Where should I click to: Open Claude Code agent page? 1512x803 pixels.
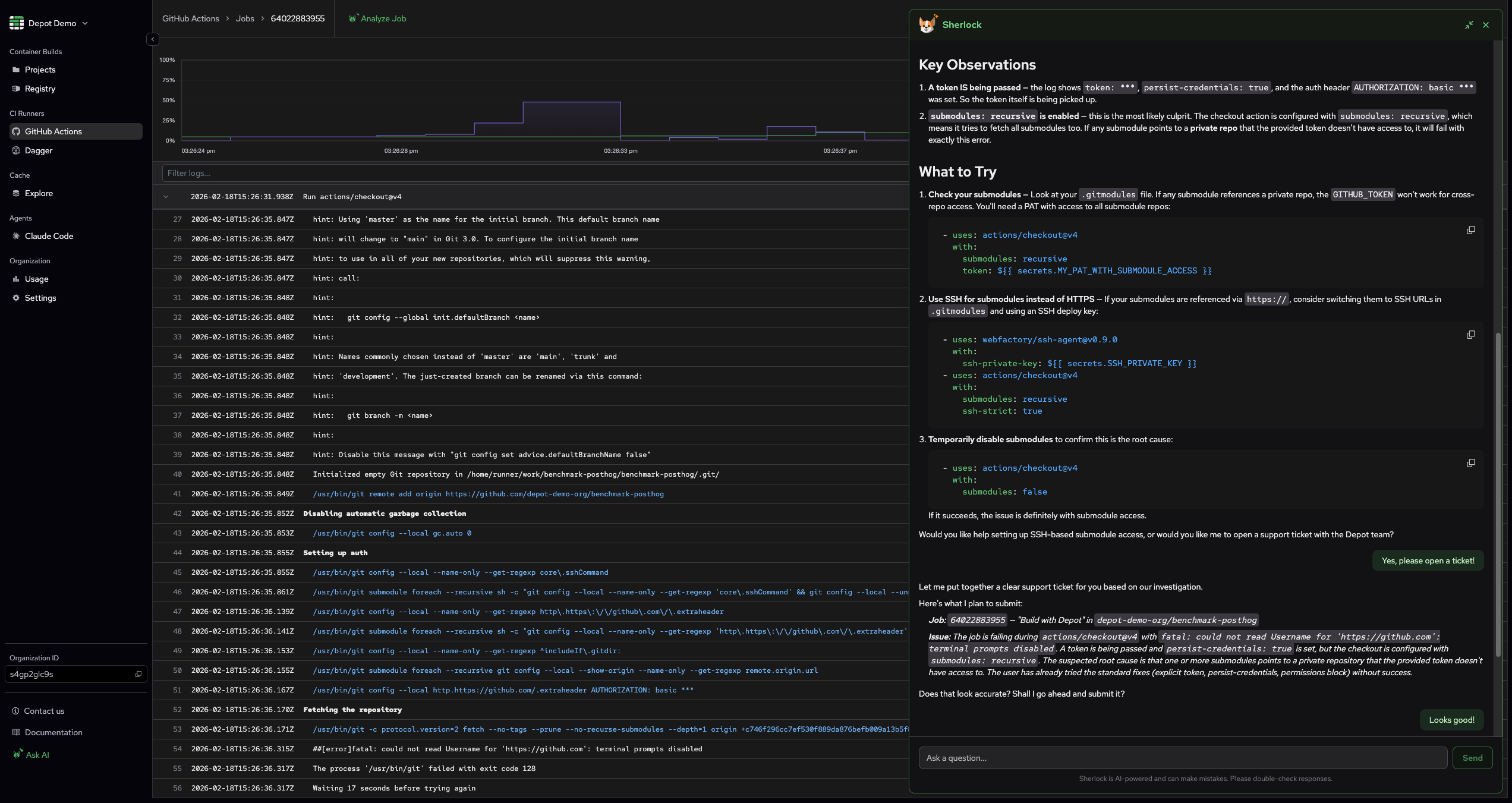(x=49, y=236)
